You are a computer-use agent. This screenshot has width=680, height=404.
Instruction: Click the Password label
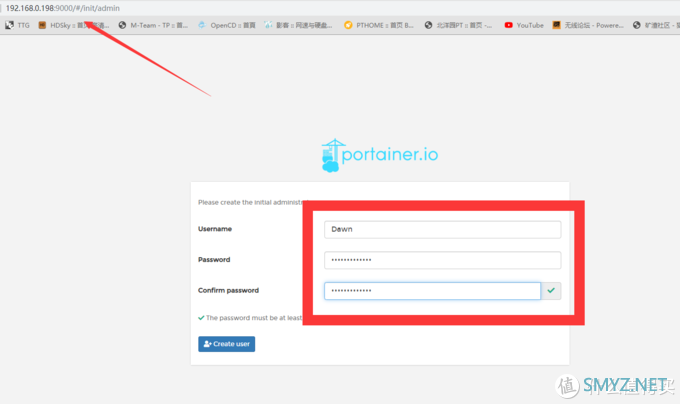point(214,260)
